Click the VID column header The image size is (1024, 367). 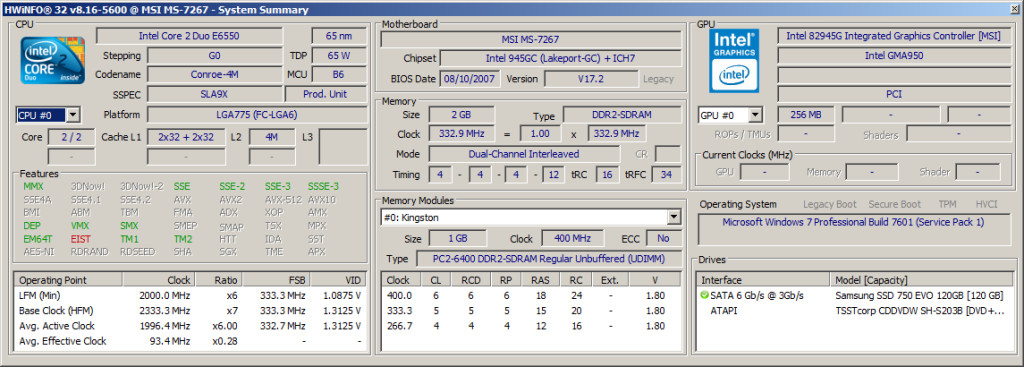[338, 280]
